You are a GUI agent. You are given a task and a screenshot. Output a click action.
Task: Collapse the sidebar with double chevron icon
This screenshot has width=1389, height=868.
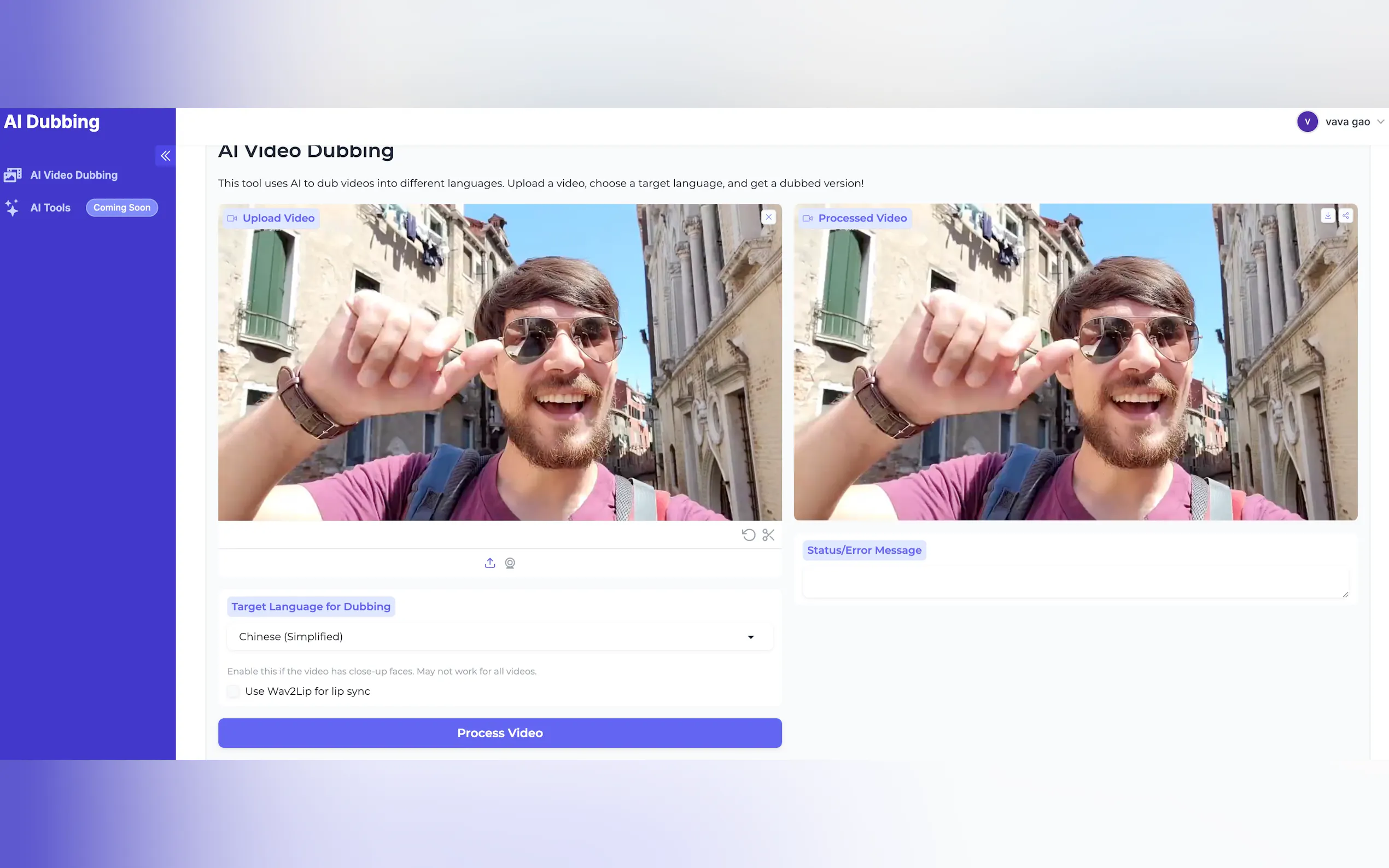pyautogui.click(x=165, y=156)
